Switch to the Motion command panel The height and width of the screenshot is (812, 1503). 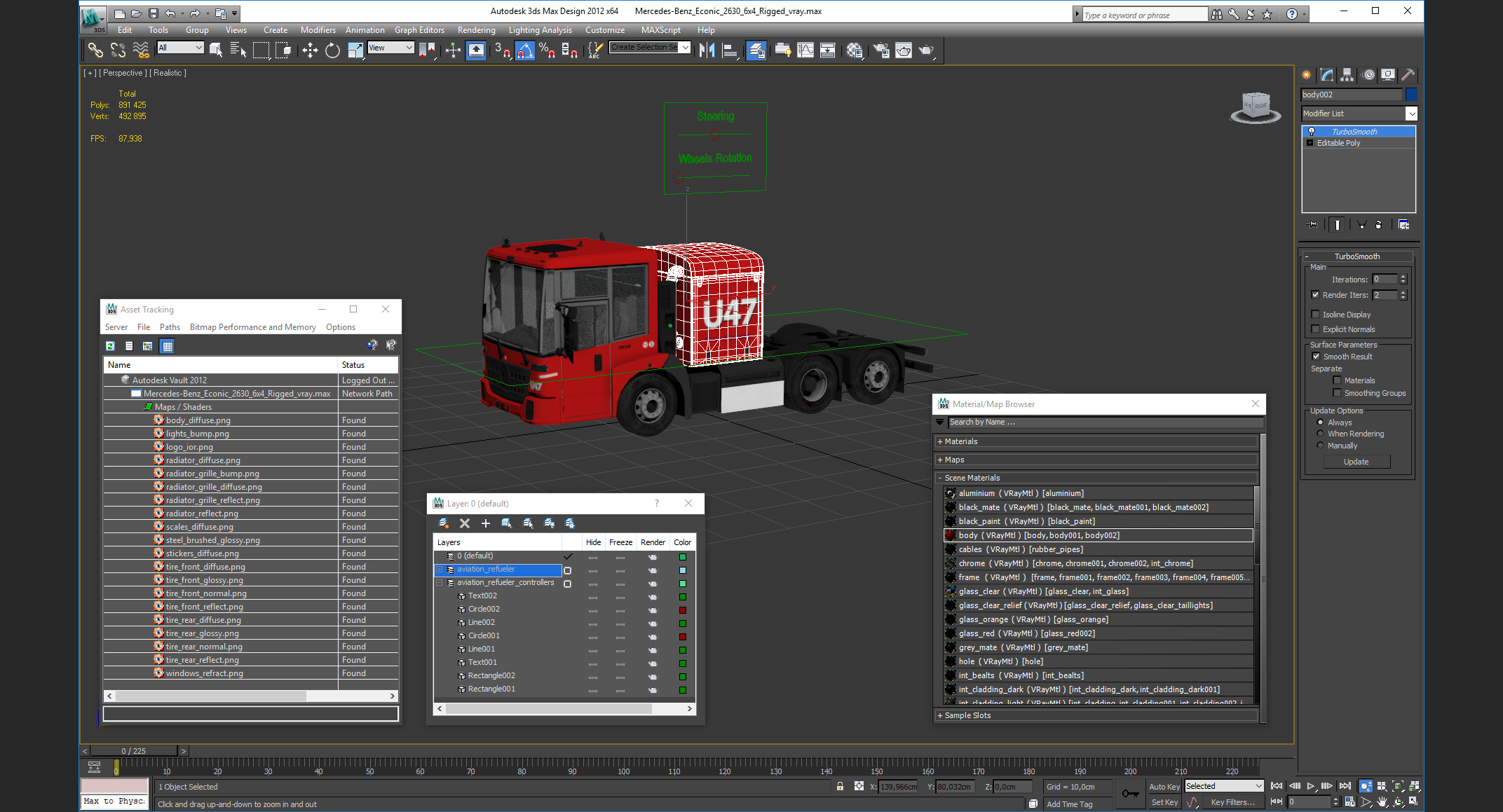click(x=1368, y=75)
